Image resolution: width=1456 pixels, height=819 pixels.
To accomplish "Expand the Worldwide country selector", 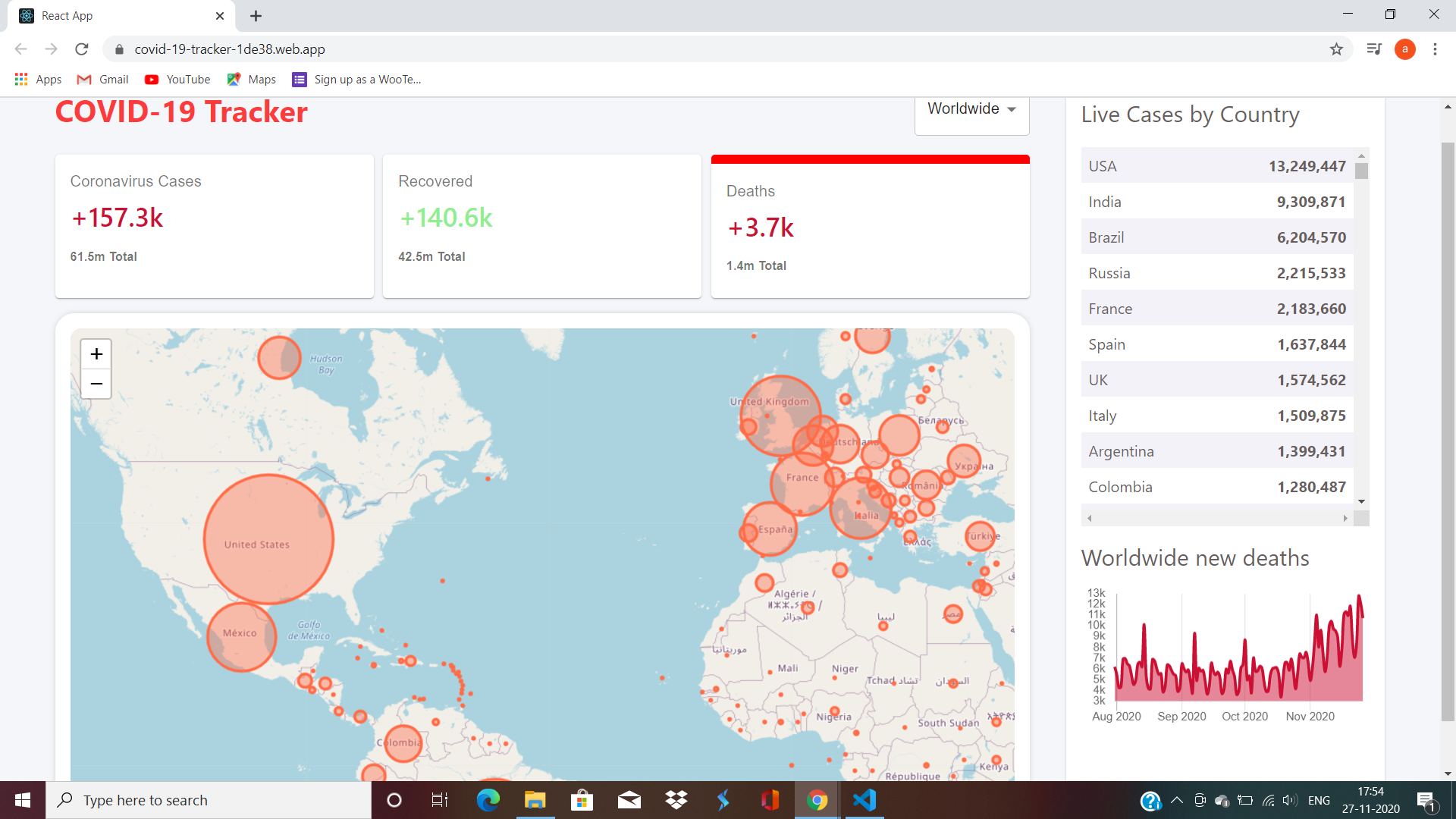I will (971, 108).
